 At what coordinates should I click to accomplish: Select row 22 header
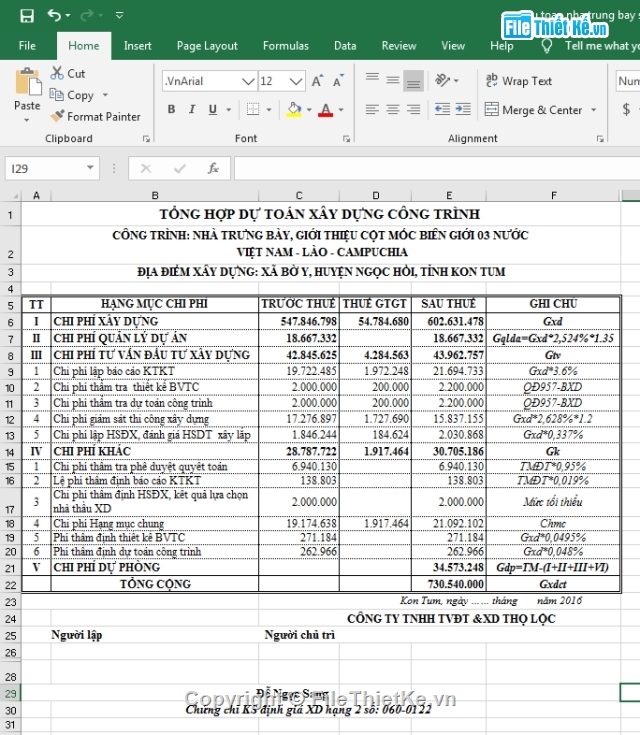point(11,585)
